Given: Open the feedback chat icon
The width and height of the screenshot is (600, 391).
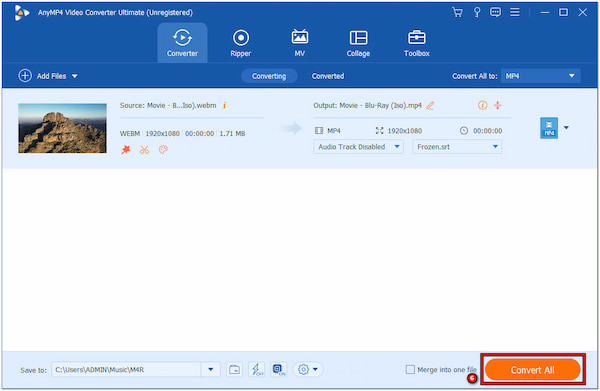Looking at the screenshot, I should tap(495, 12).
